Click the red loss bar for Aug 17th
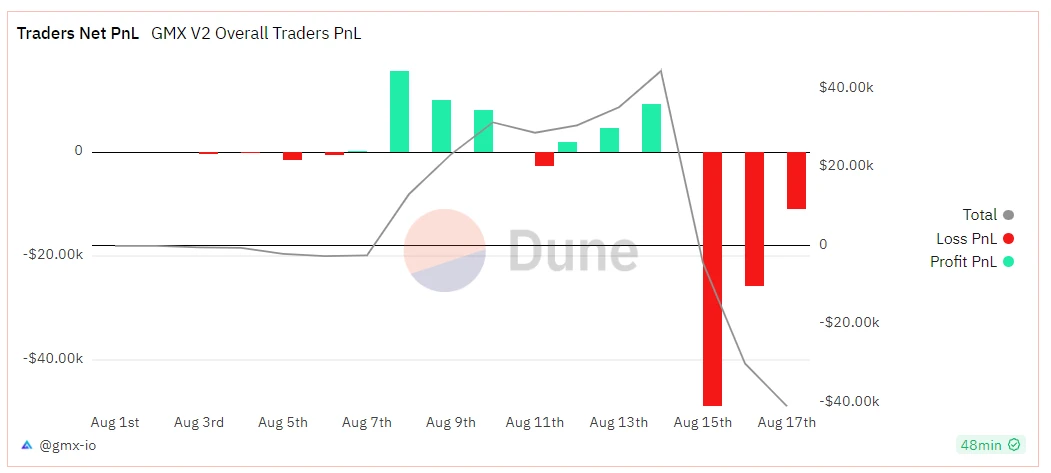Viewport: 1051px width, 473px height. coord(796,181)
